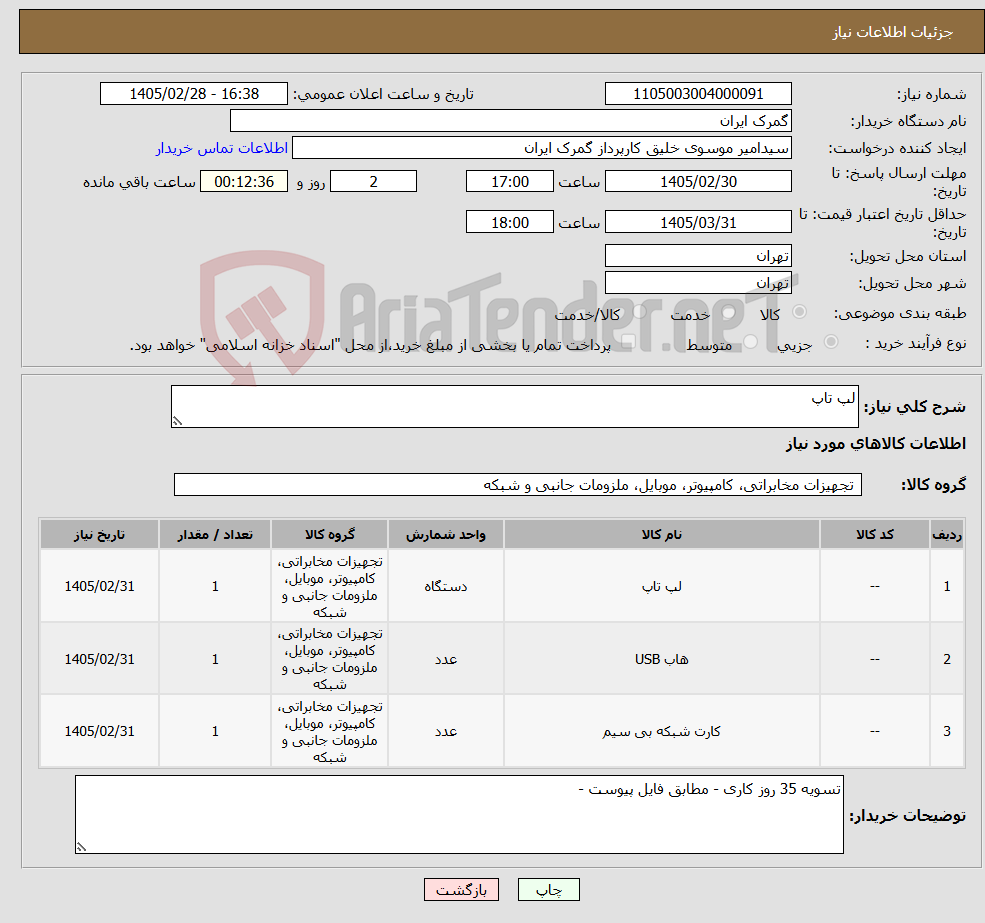Click unit عدد in the کارت شبکه row
Viewport: 985px width, 923px height.
click(445, 731)
